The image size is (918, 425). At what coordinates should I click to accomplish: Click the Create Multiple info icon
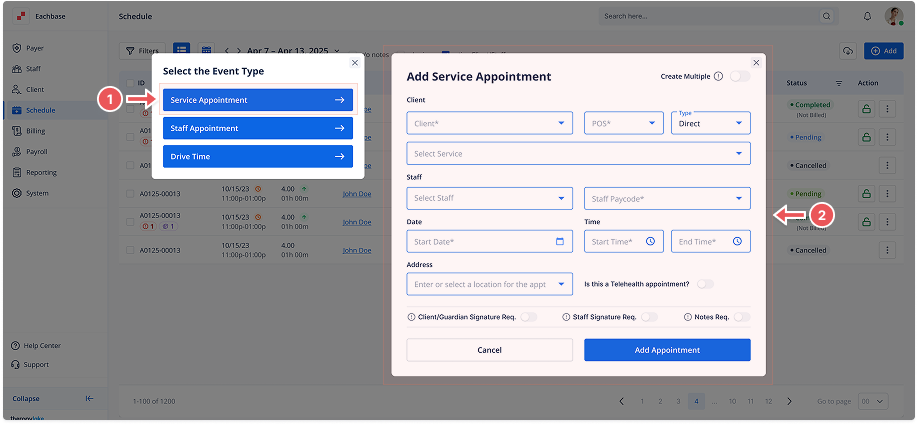718,76
